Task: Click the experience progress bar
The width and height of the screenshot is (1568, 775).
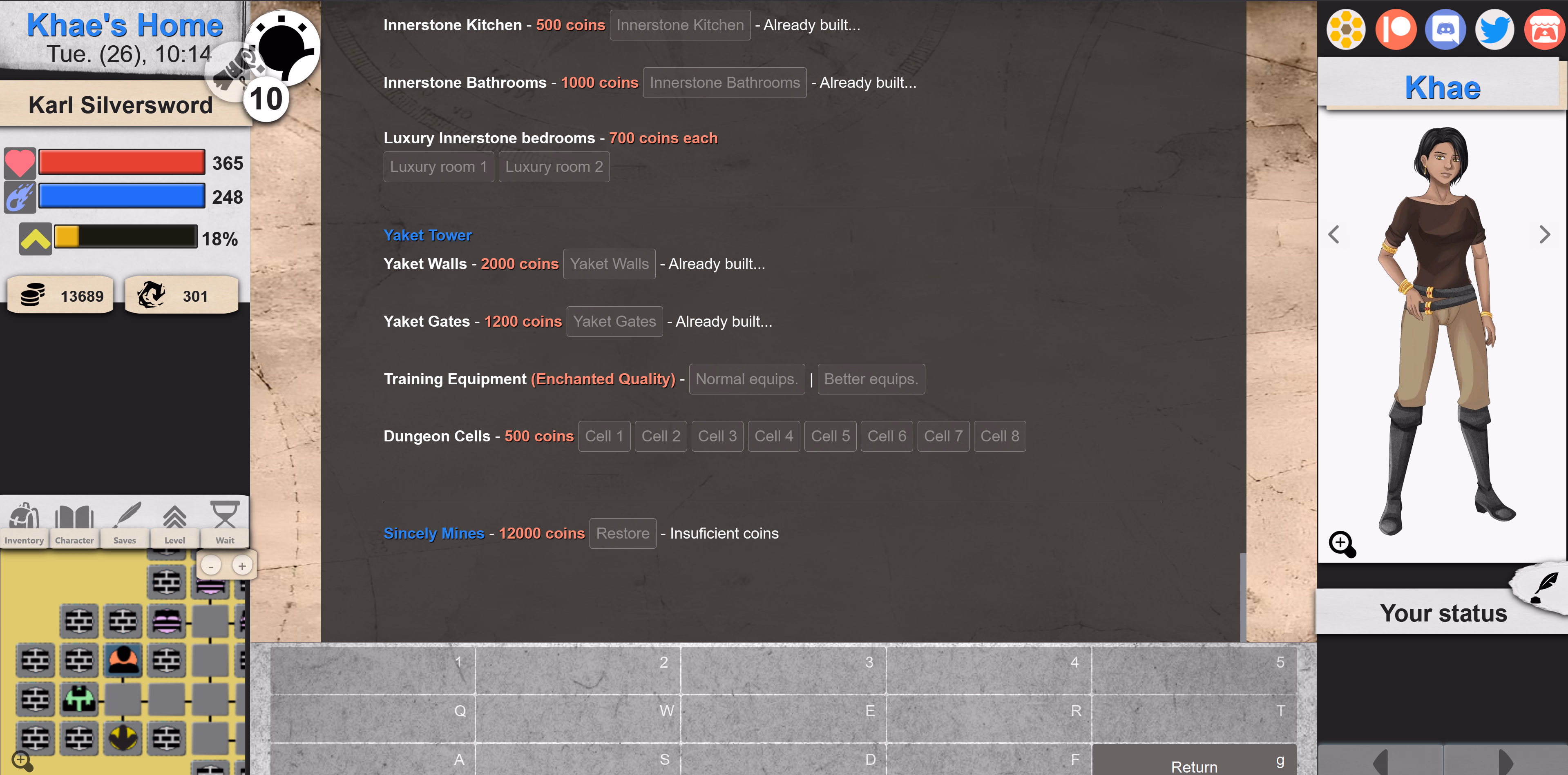Action: coord(125,237)
